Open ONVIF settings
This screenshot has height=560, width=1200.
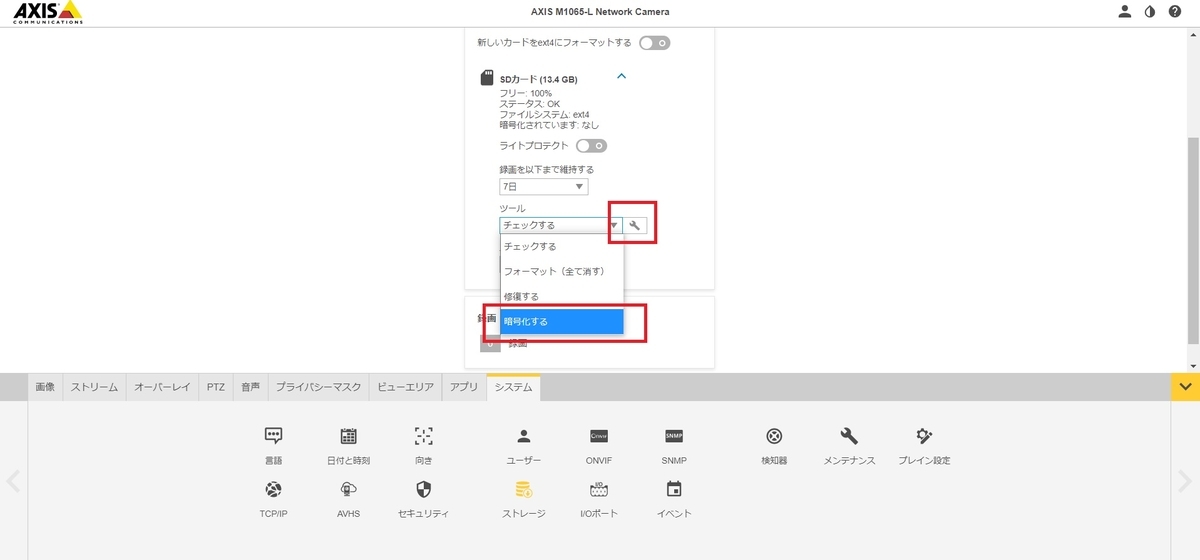599,446
